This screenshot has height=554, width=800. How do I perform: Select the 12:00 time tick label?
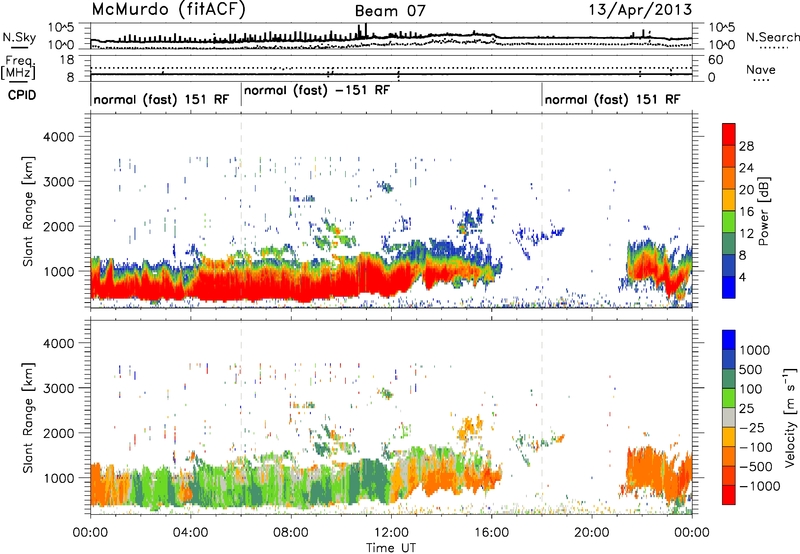coord(391,533)
